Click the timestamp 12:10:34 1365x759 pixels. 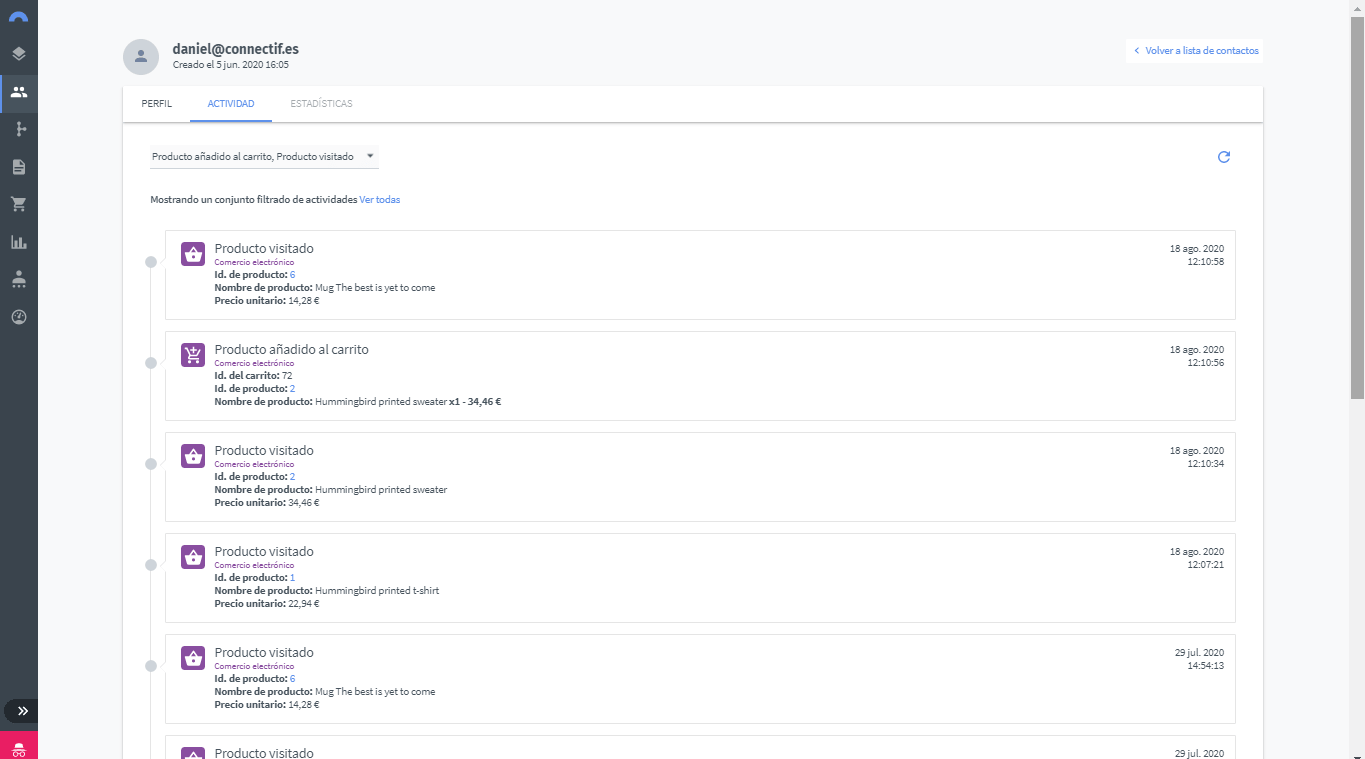[1205, 464]
